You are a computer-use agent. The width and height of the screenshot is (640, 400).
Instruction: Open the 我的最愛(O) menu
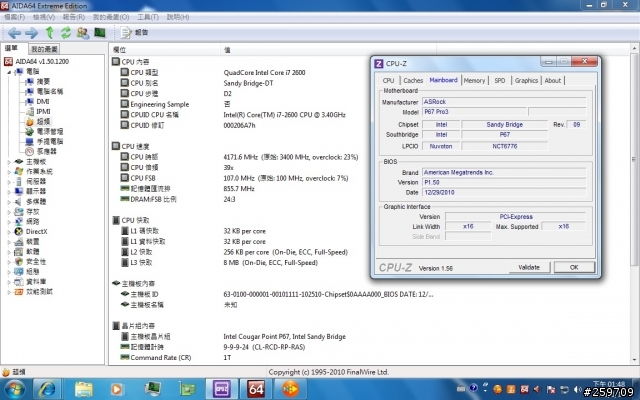111,17
